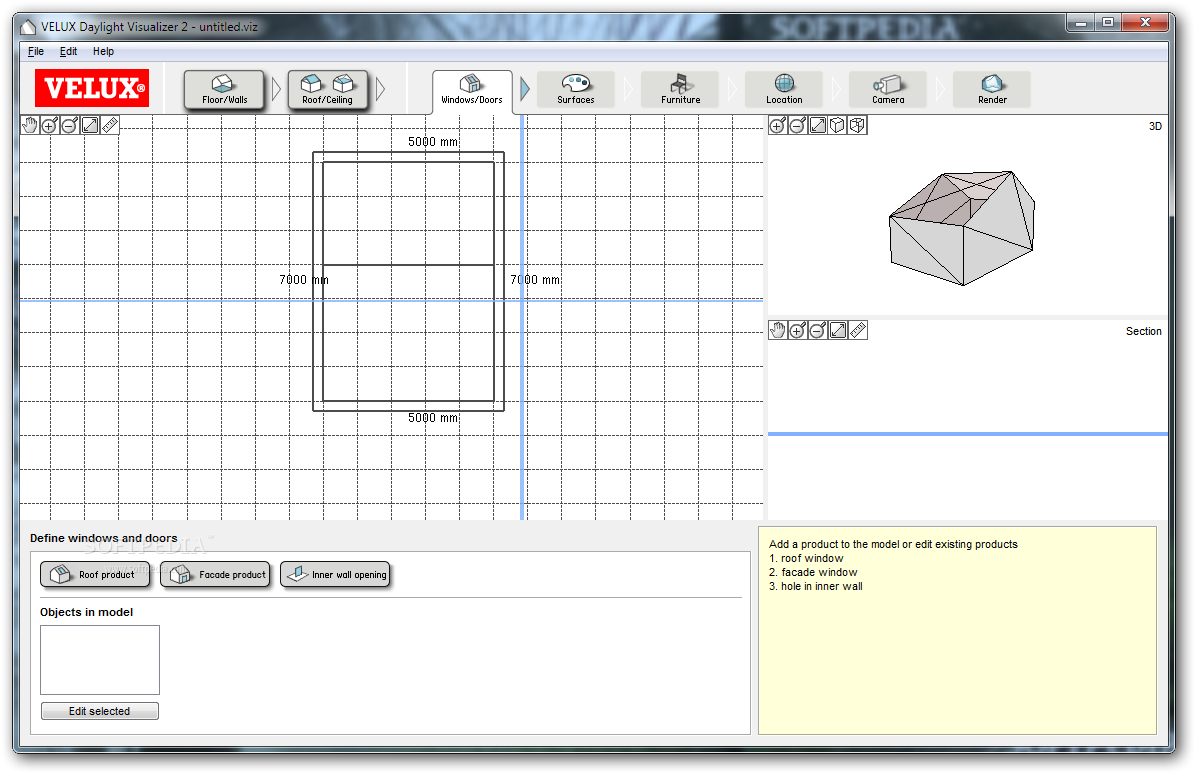Click the bottom 5000 mm dimension label
1196x774 pixels.
(433, 418)
